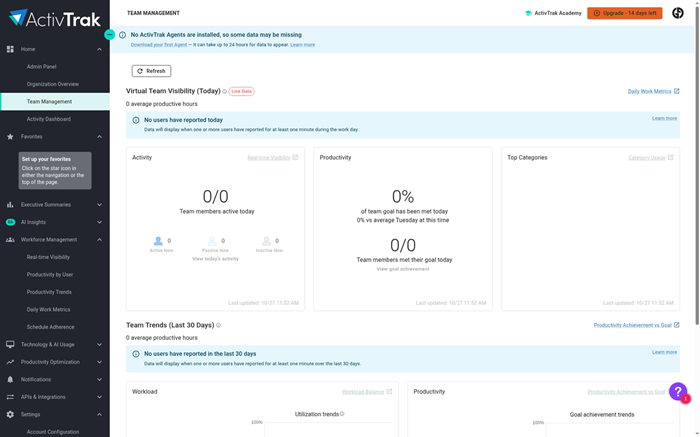This screenshot has height=437, width=700.
Task: Click the ActivTrak Academy graduation cap icon
Action: (528, 13)
